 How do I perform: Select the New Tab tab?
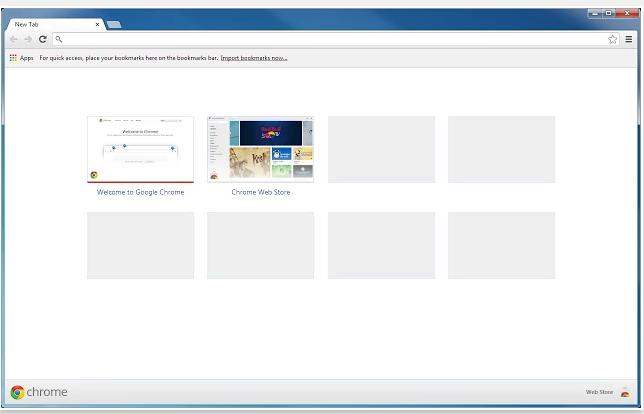pyautogui.click(x=53, y=25)
